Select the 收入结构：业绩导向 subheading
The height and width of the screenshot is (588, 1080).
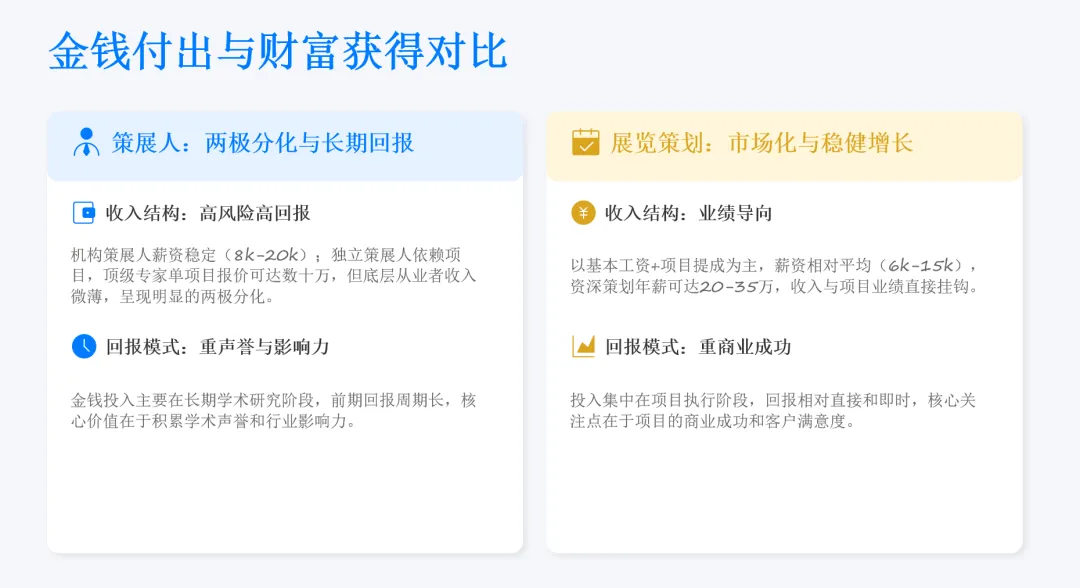689,213
